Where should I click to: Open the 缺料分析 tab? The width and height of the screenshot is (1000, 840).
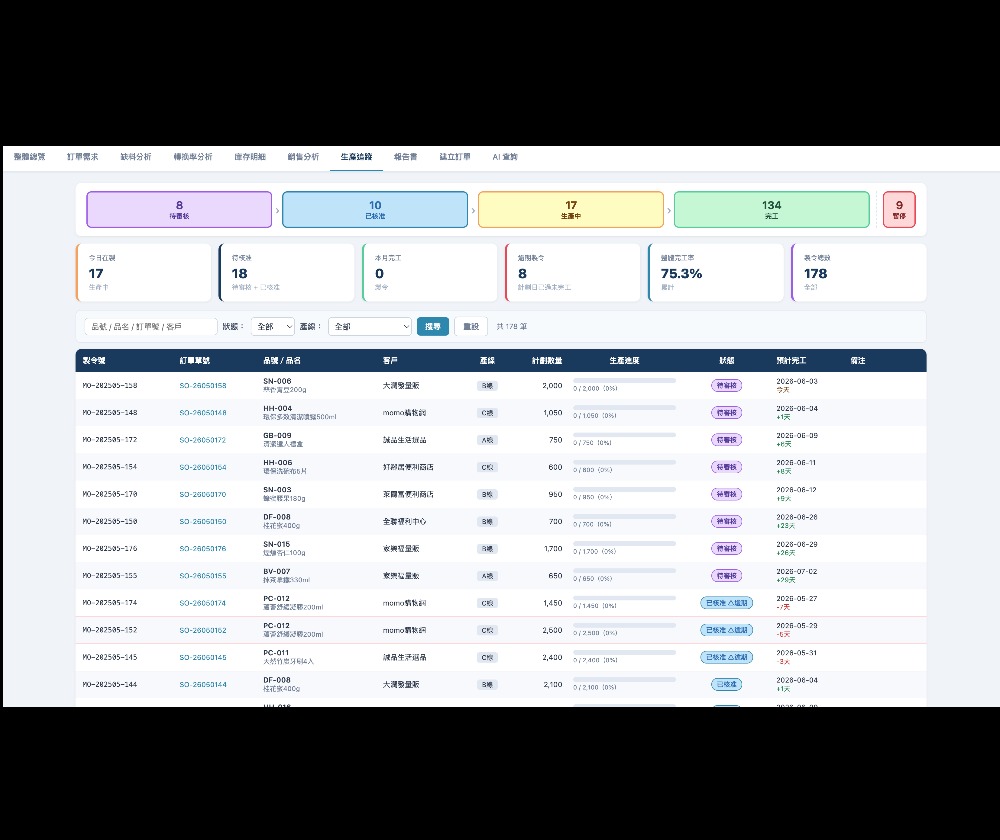tap(136, 157)
